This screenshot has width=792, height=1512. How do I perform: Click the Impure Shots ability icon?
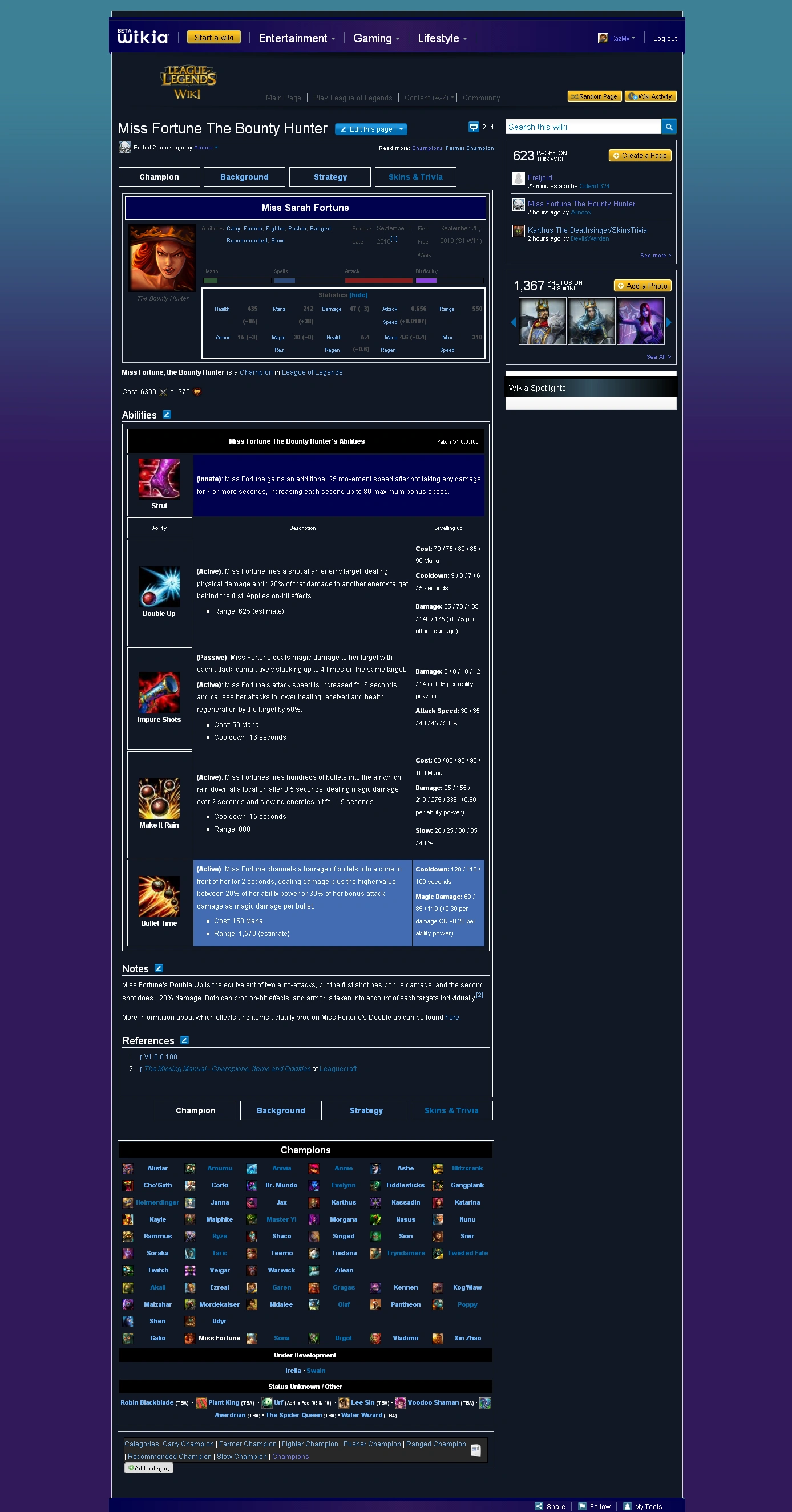[x=159, y=692]
